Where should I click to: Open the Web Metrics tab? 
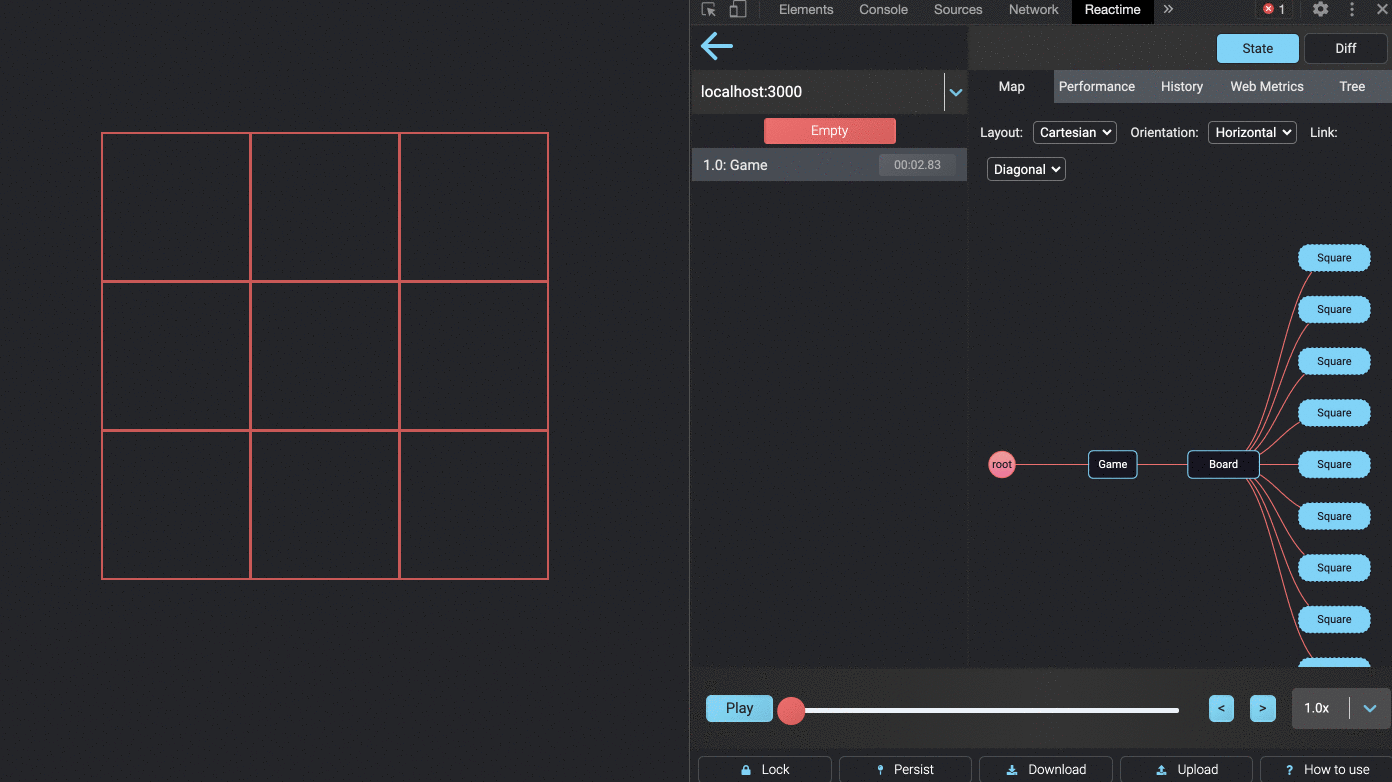pos(1266,86)
